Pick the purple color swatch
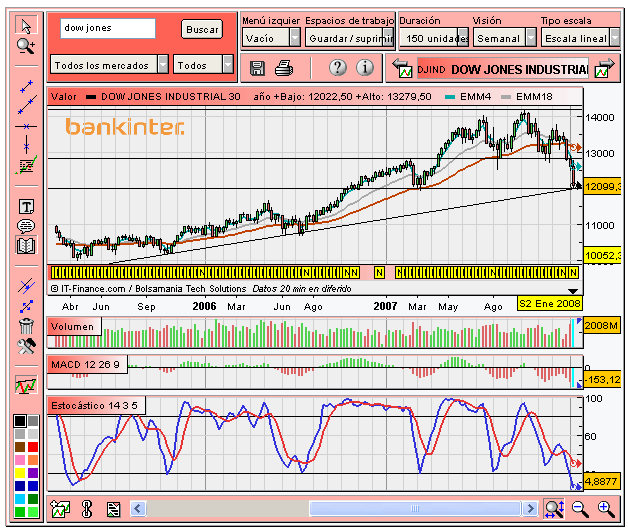Screen dimensions: 628x532 [33, 473]
